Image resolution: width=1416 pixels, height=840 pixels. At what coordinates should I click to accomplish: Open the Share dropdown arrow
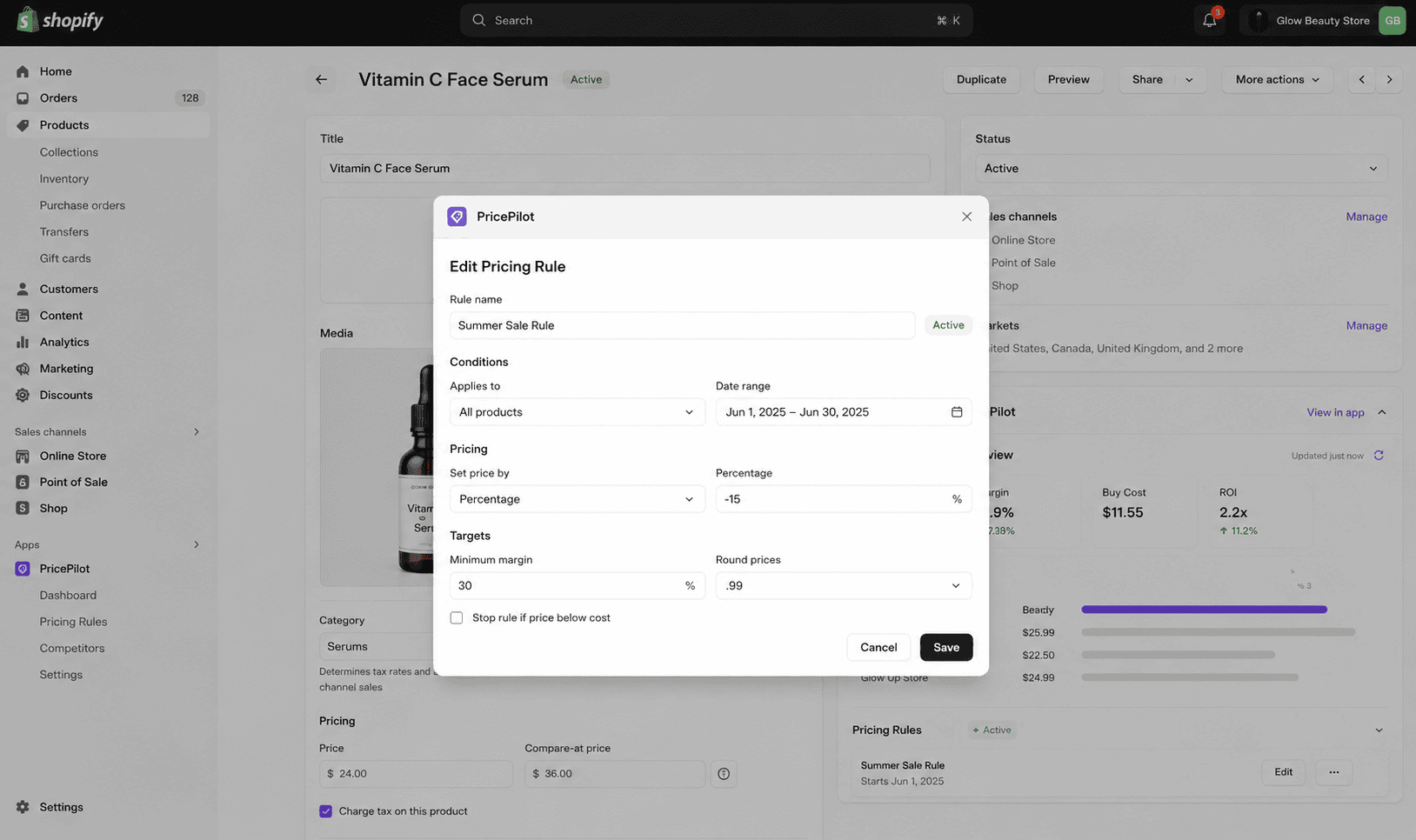coord(1189,79)
